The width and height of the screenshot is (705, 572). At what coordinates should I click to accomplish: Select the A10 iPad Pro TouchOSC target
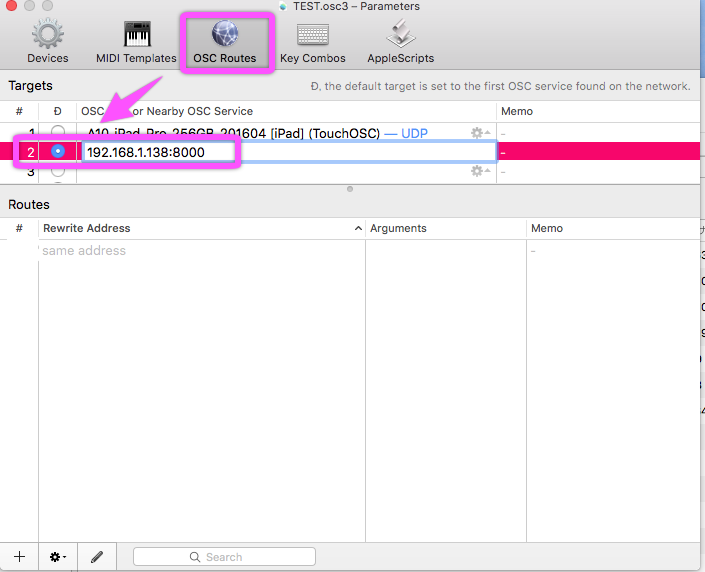click(250, 133)
